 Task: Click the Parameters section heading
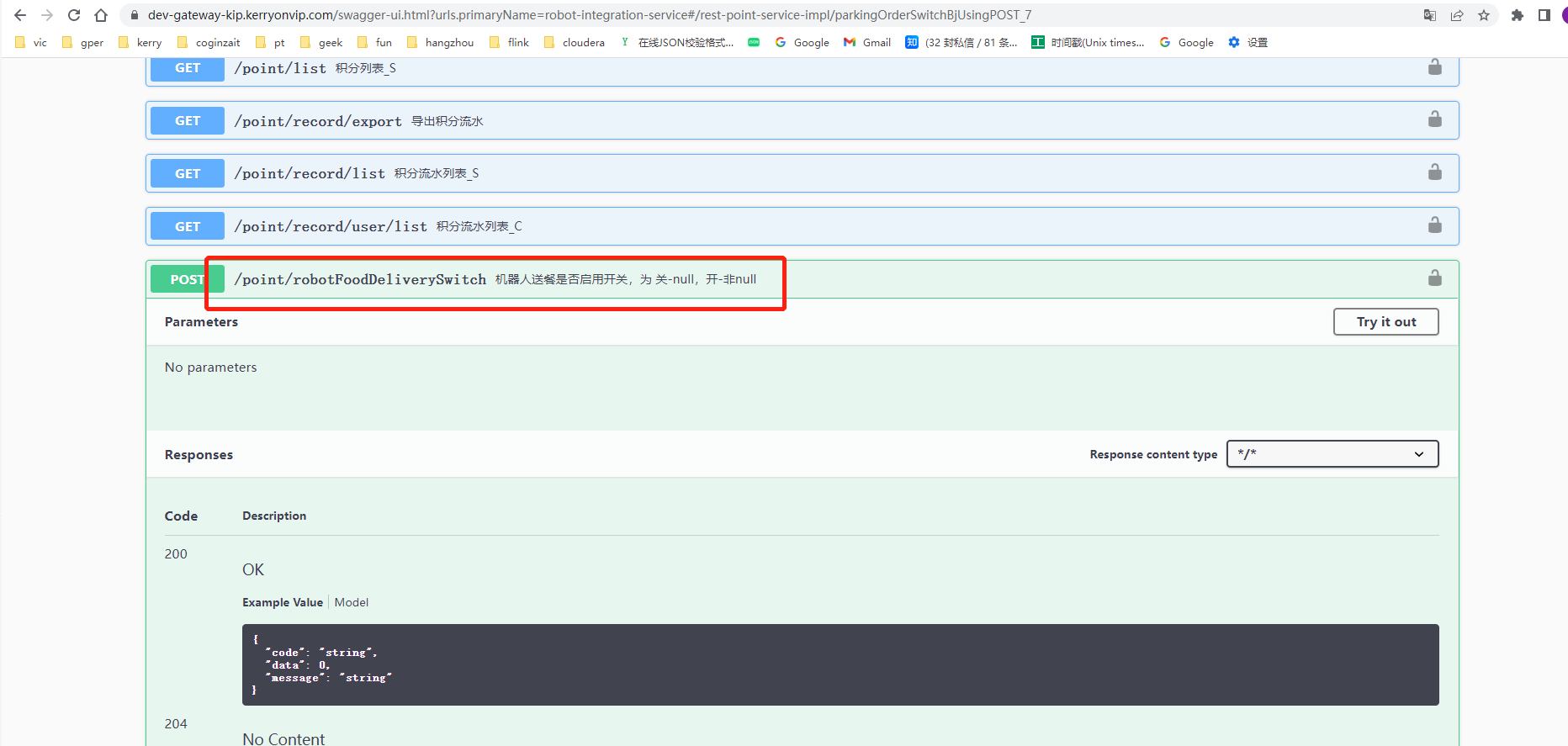click(201, 321)
